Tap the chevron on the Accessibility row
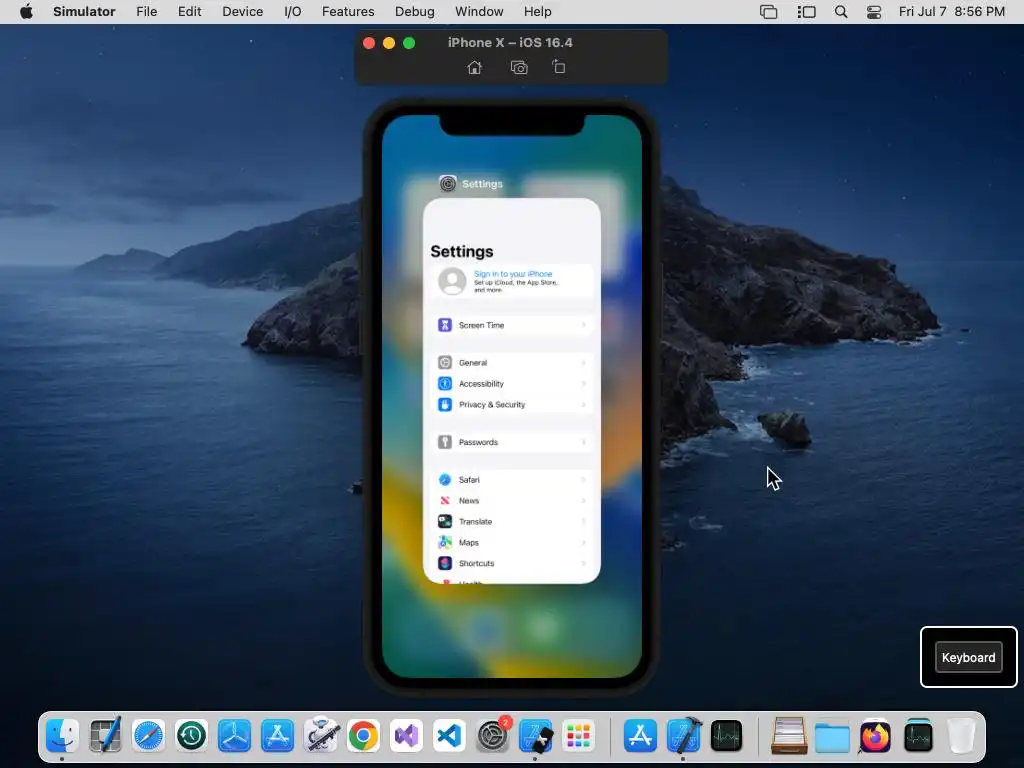Screen dimensions: 1024x768 (x=583, y=383)
